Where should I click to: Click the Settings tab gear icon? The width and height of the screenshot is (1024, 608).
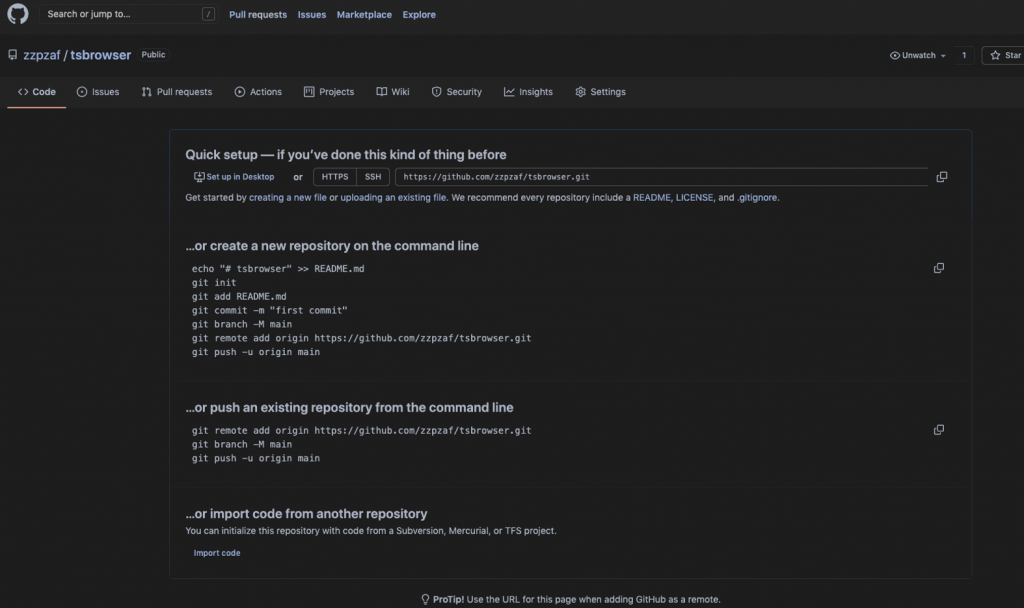[581, 92]
